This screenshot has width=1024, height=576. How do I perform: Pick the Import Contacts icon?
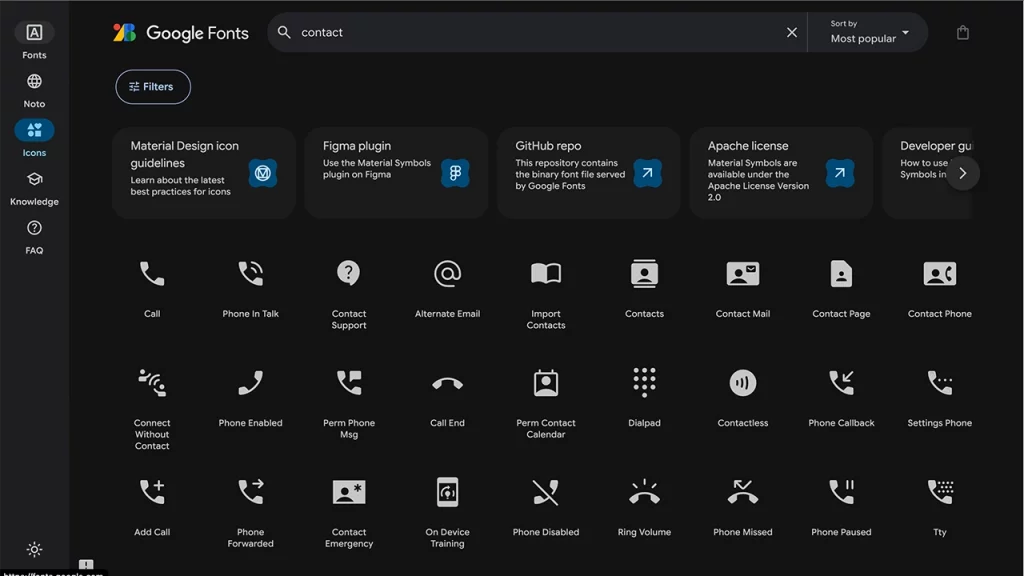click(x=546, y=273)
